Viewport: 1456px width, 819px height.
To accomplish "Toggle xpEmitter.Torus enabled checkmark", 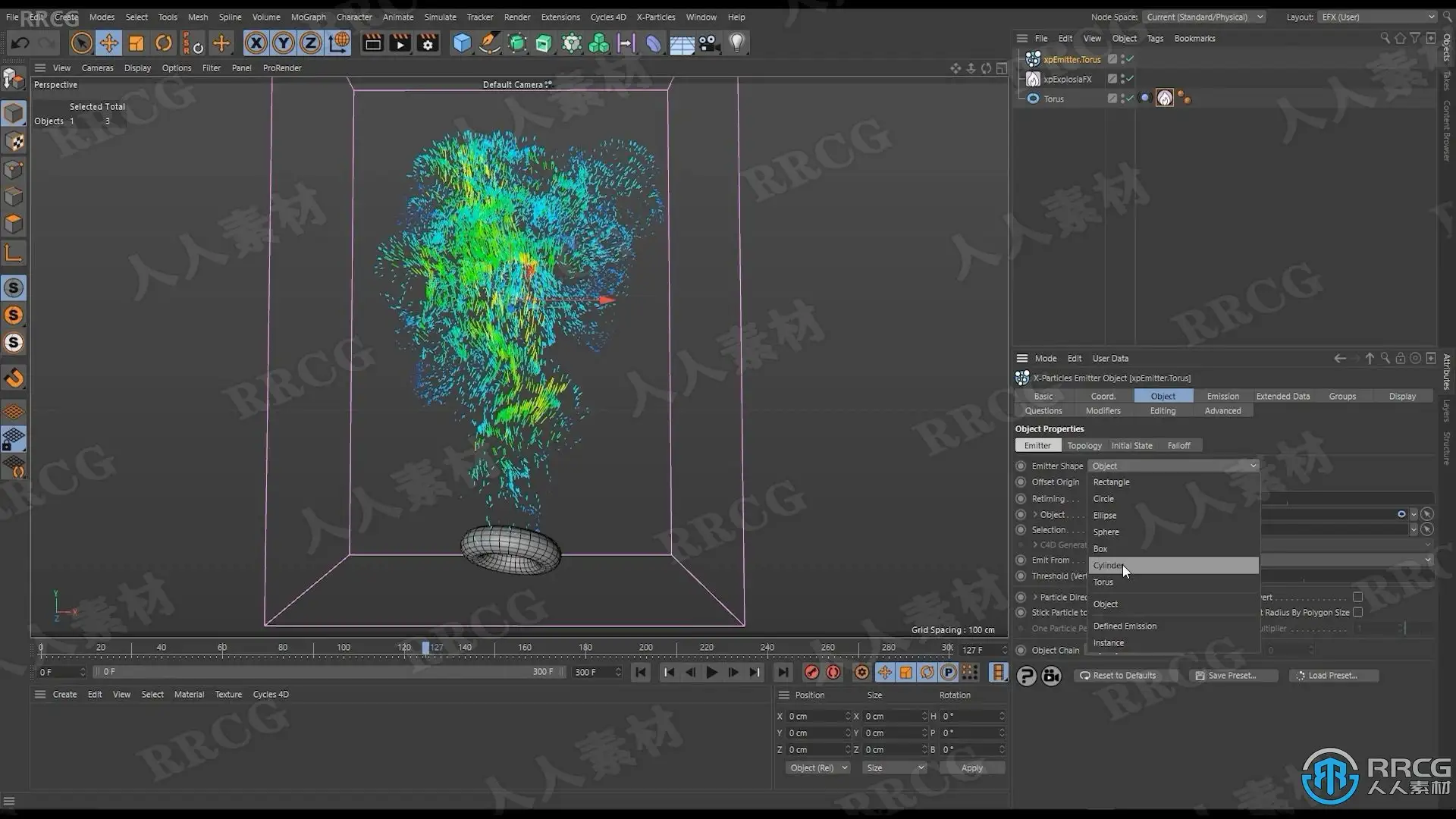I will [1129, 58].
